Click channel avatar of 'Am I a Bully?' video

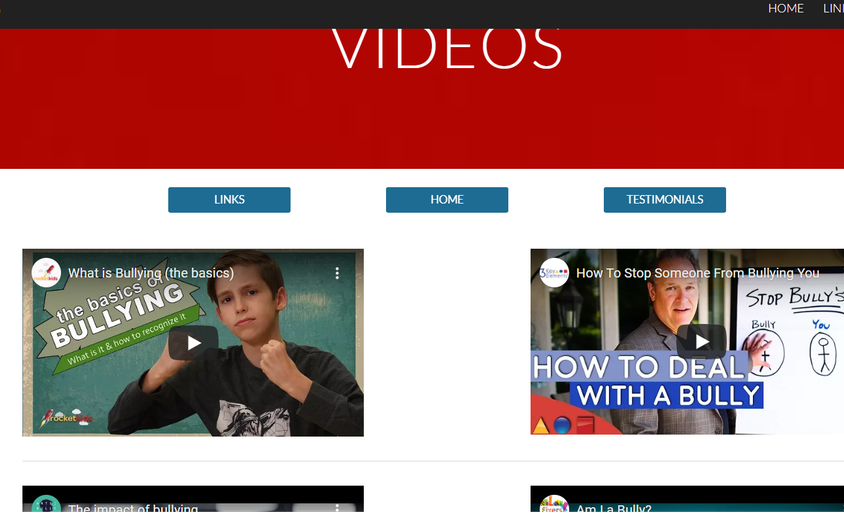tap(554, 507)
